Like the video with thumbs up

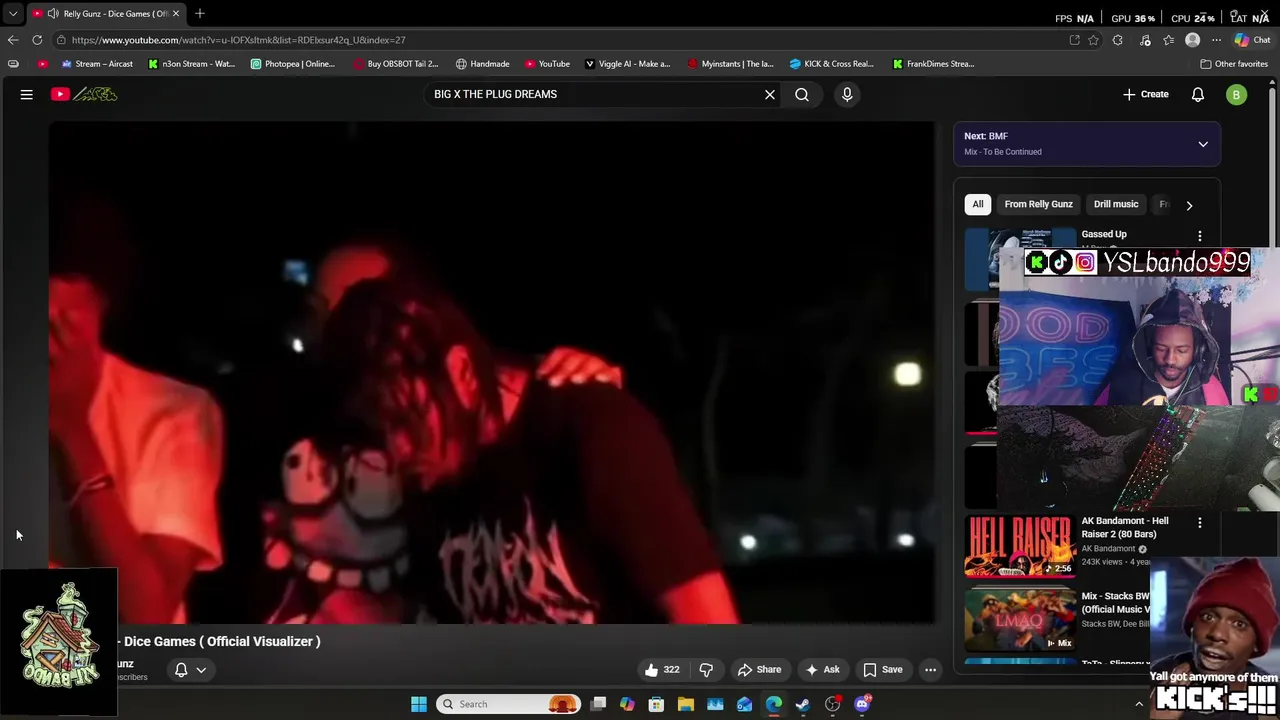pyautogui.click(x=662, y=670)
